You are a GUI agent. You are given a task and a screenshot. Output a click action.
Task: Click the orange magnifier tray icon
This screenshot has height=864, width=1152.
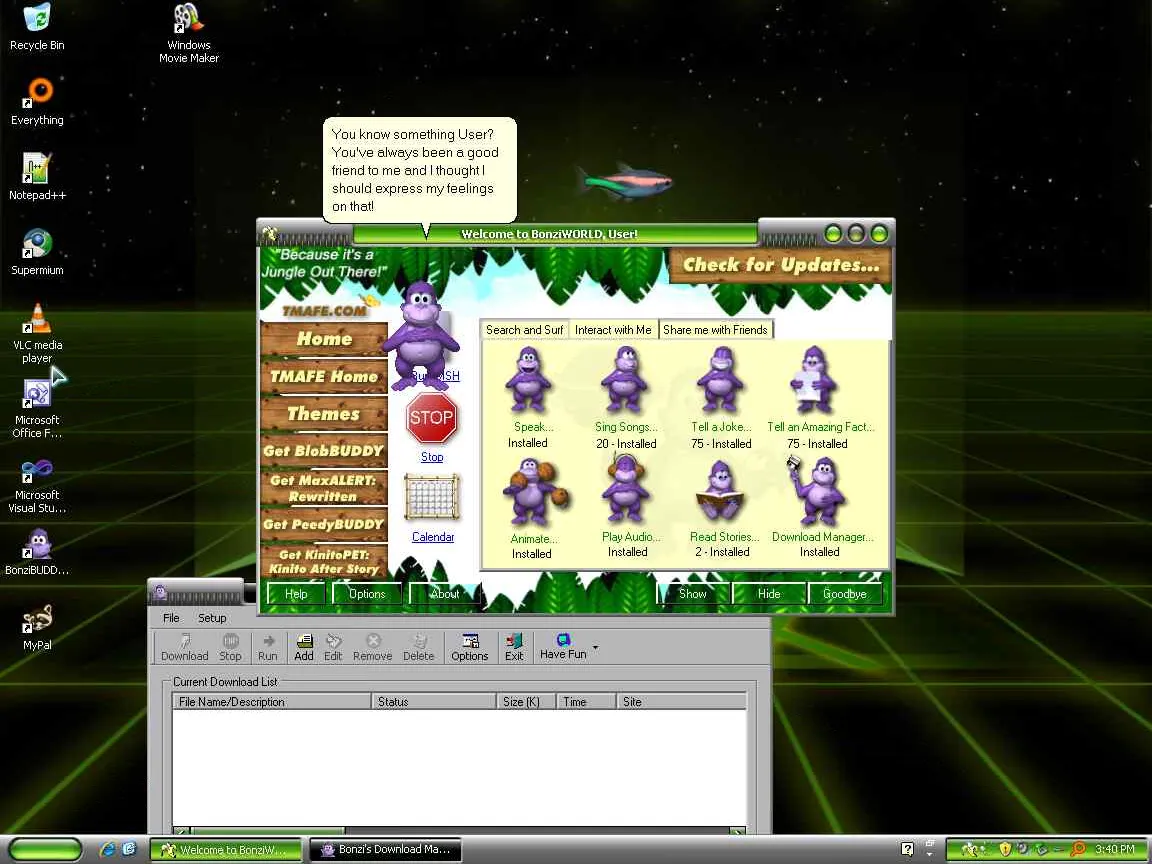point(1078,849)
